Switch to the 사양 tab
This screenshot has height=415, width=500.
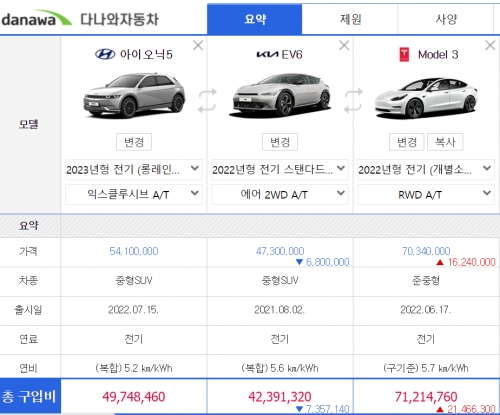(x=446, y=19)
